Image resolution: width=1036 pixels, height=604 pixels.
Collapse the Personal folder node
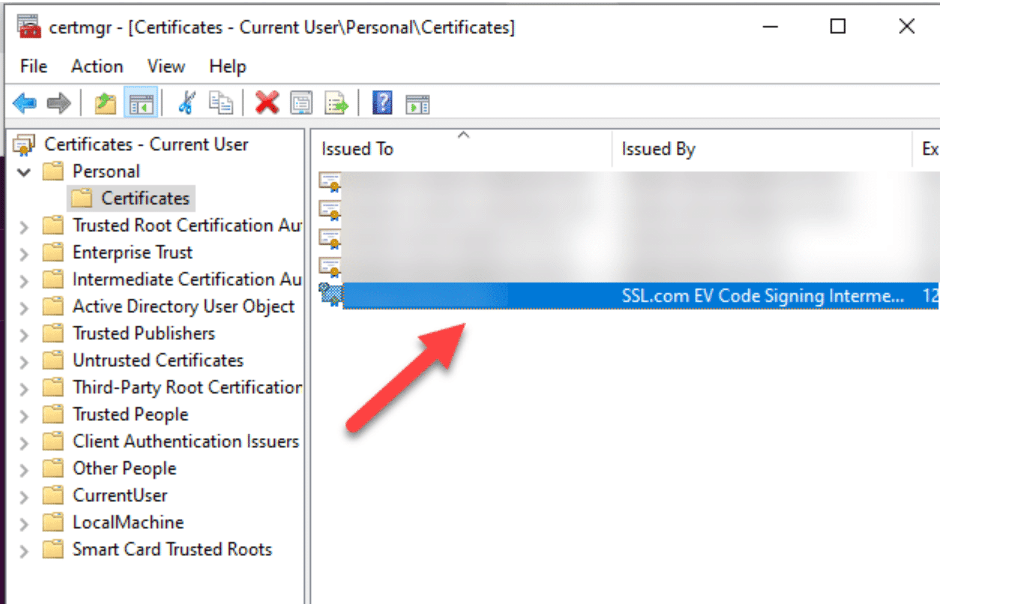pyautogui.click(x=24, y=172)
